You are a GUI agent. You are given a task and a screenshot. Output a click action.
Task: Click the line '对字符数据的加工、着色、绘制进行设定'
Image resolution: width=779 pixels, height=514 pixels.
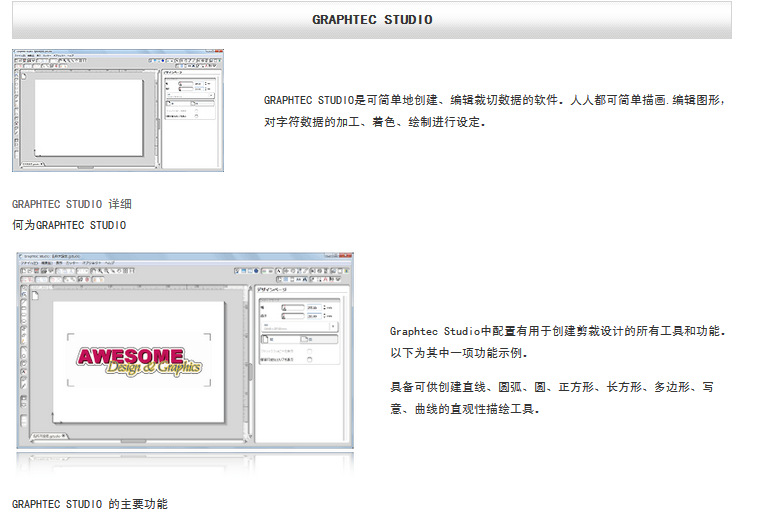(374, 122)
